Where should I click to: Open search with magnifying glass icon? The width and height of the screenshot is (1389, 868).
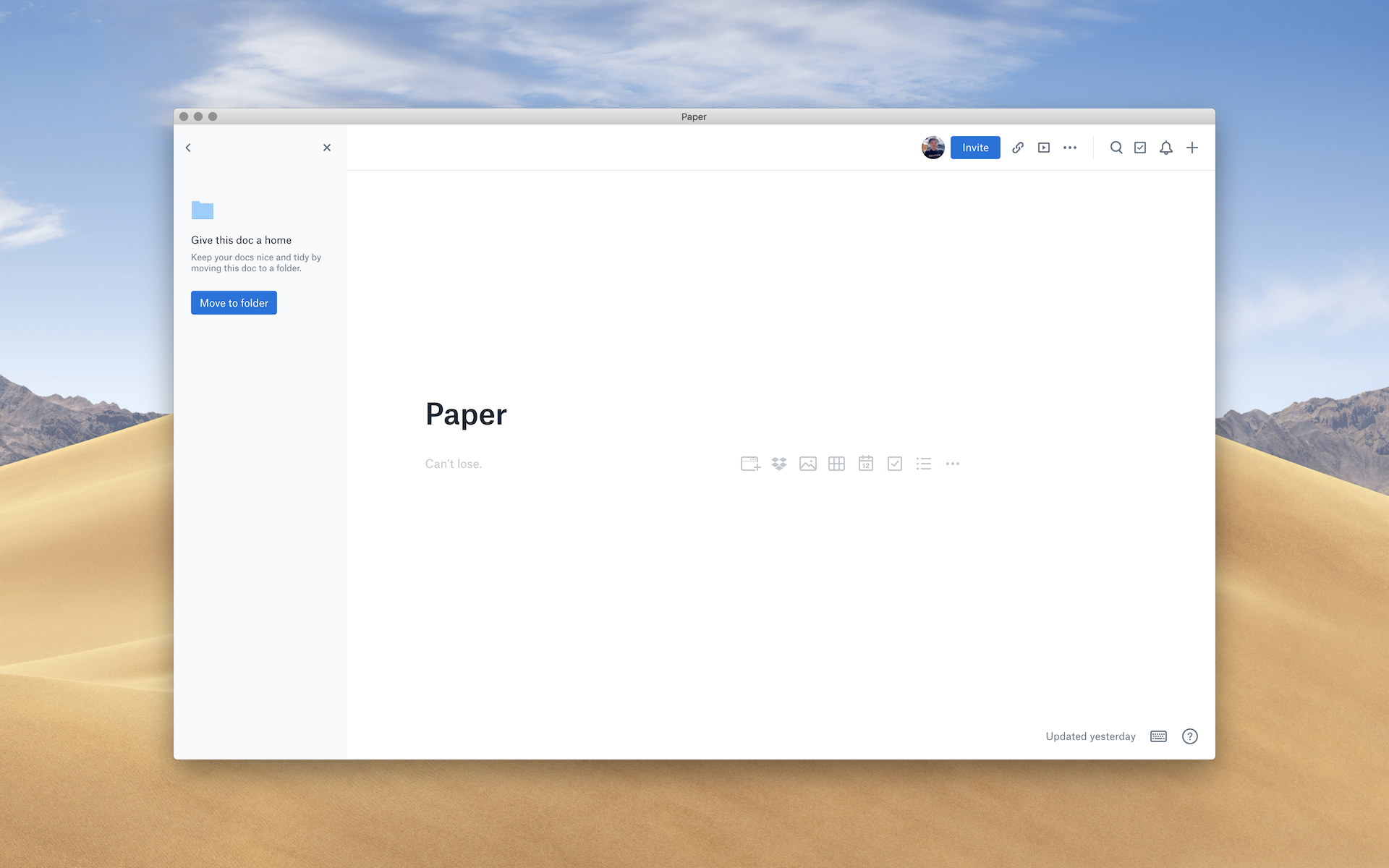(1116, 148)
